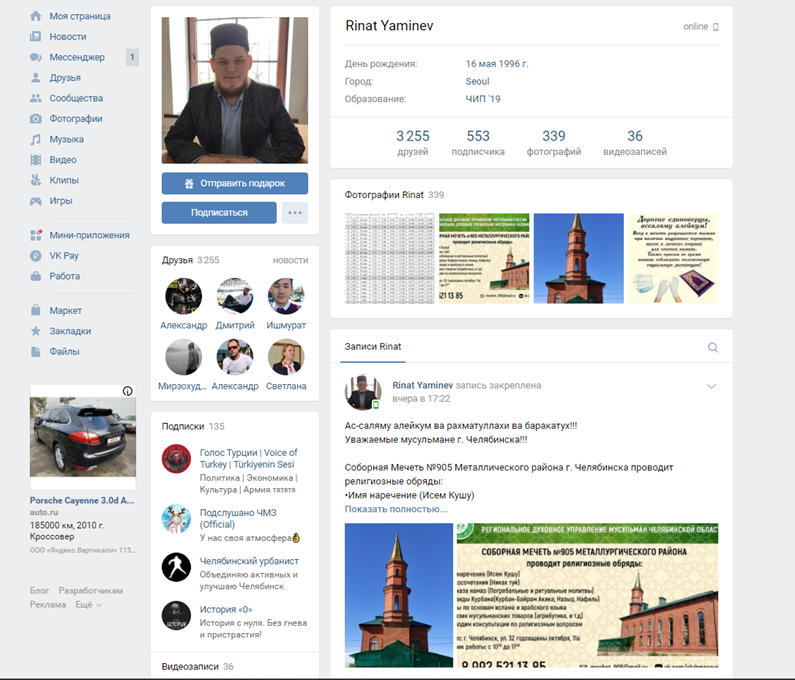Open the Messenger icon in sidebar

(36, 57)
